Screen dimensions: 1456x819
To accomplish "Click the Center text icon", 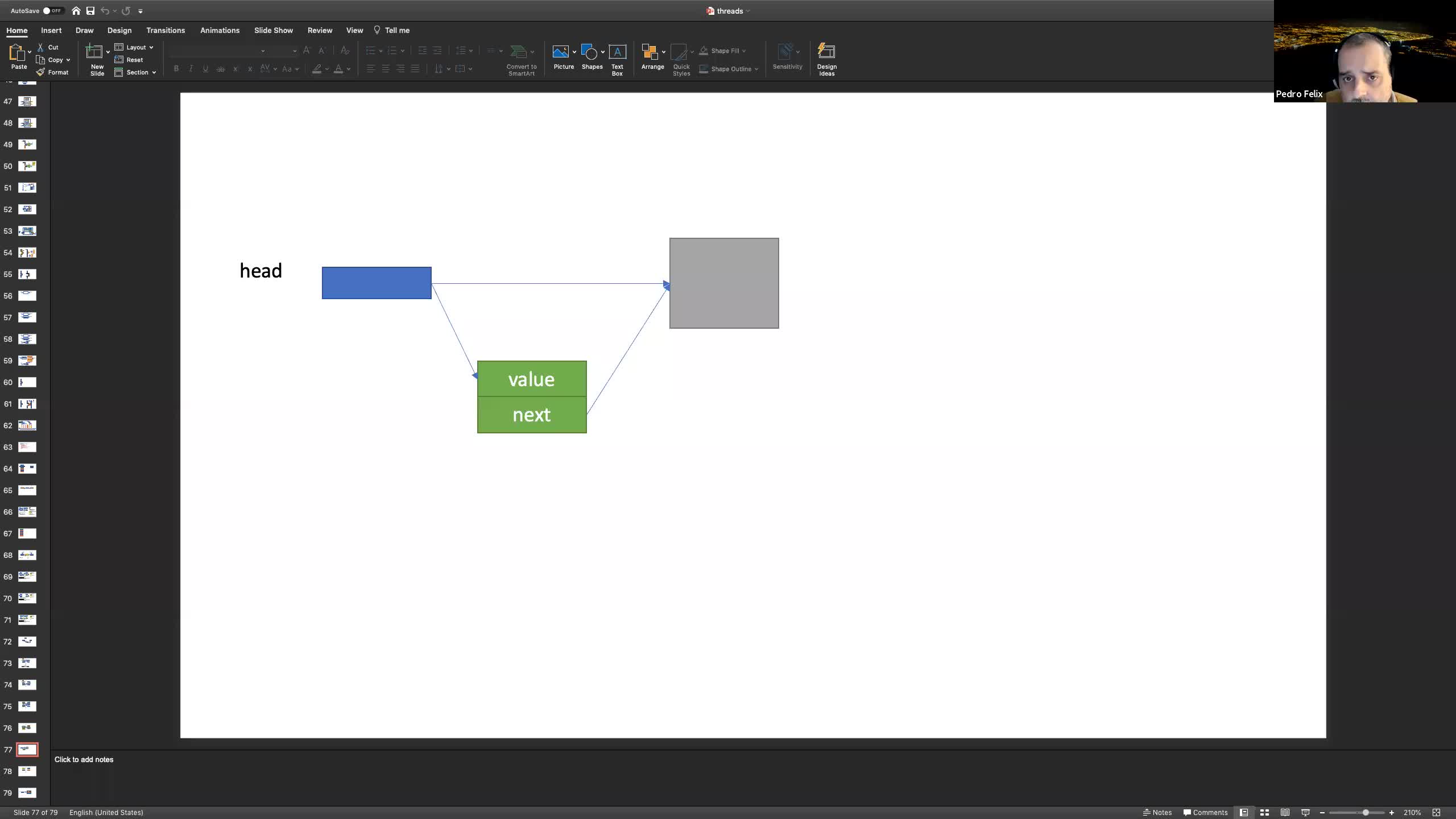I will [386, 69].
